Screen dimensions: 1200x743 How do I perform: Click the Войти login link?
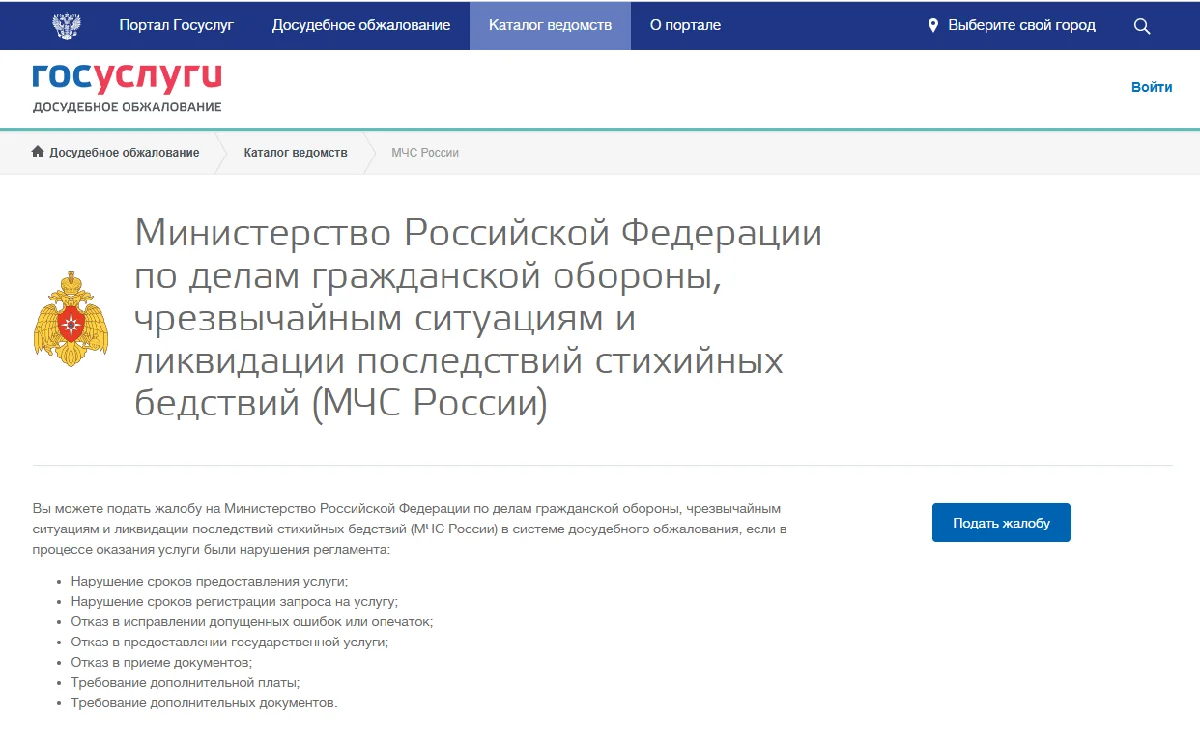(x=1152, y=87)
